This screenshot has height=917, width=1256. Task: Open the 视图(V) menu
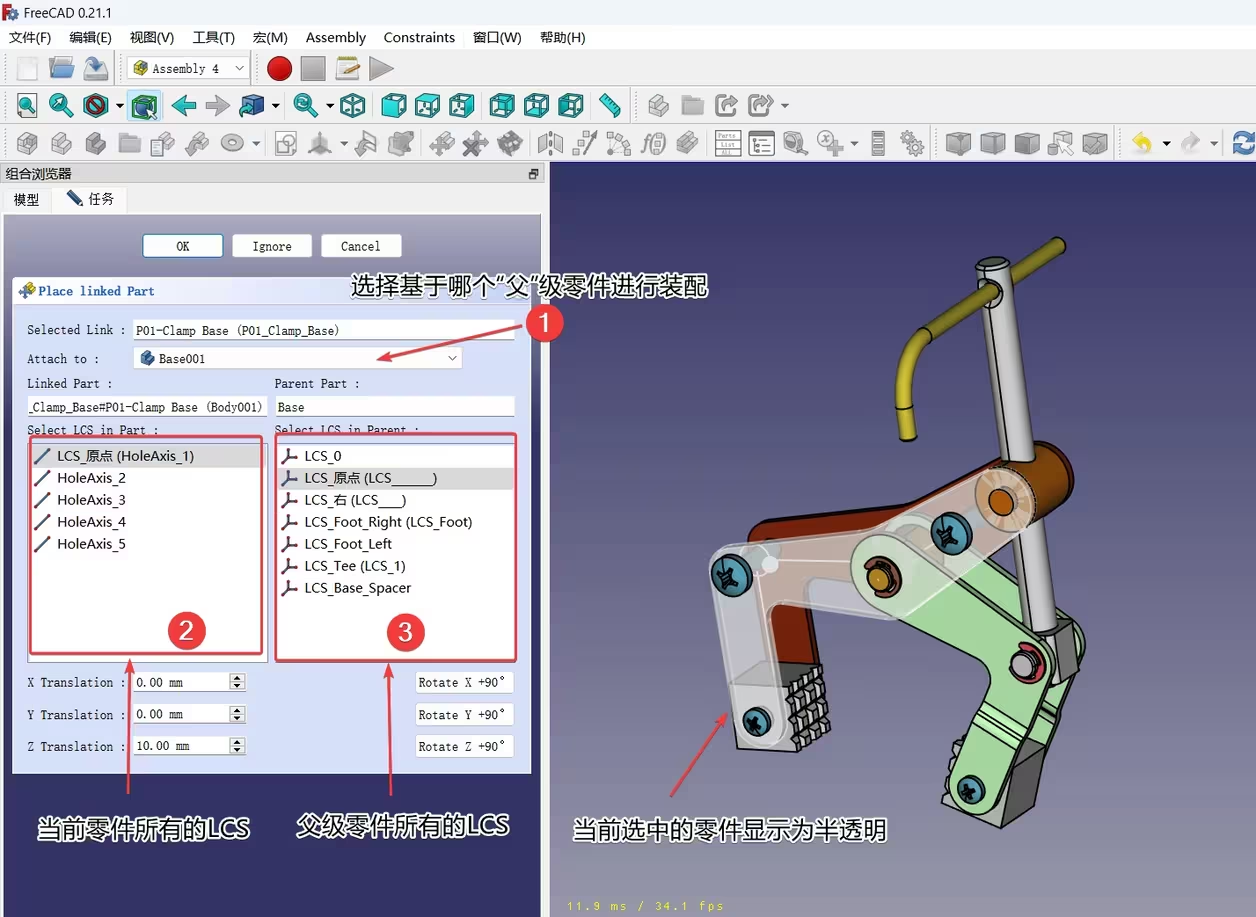(x=152, y=37)
